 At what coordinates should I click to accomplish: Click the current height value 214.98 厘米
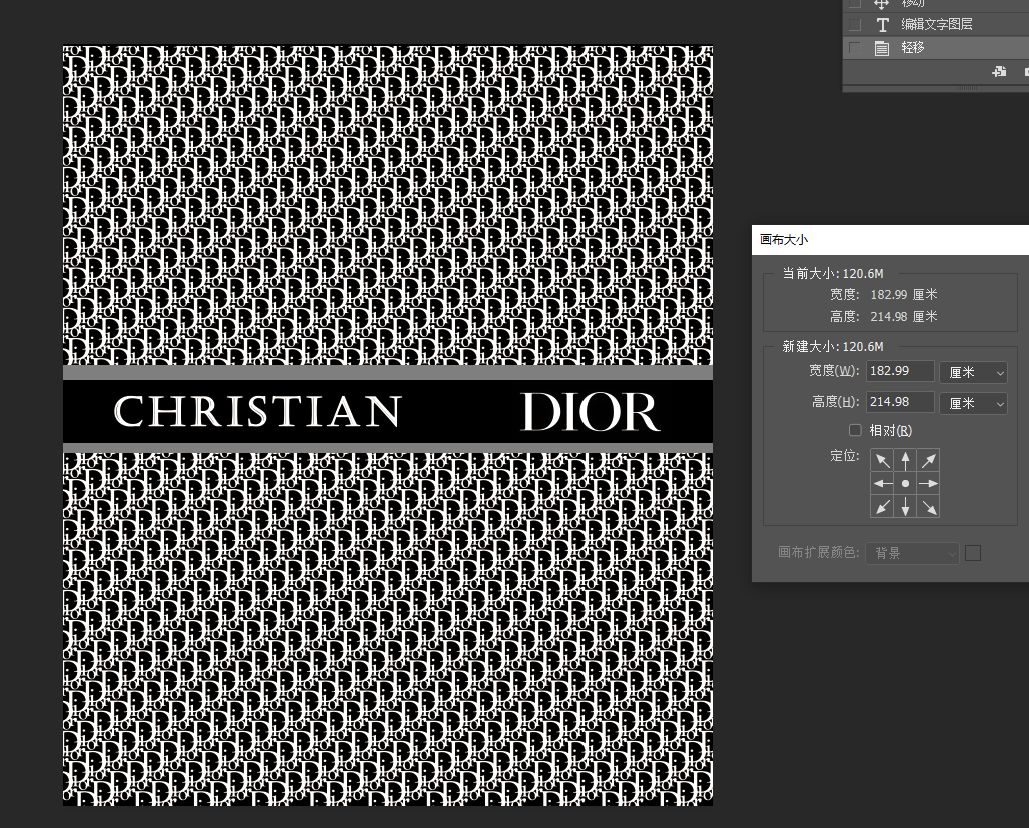coord(904,316)
